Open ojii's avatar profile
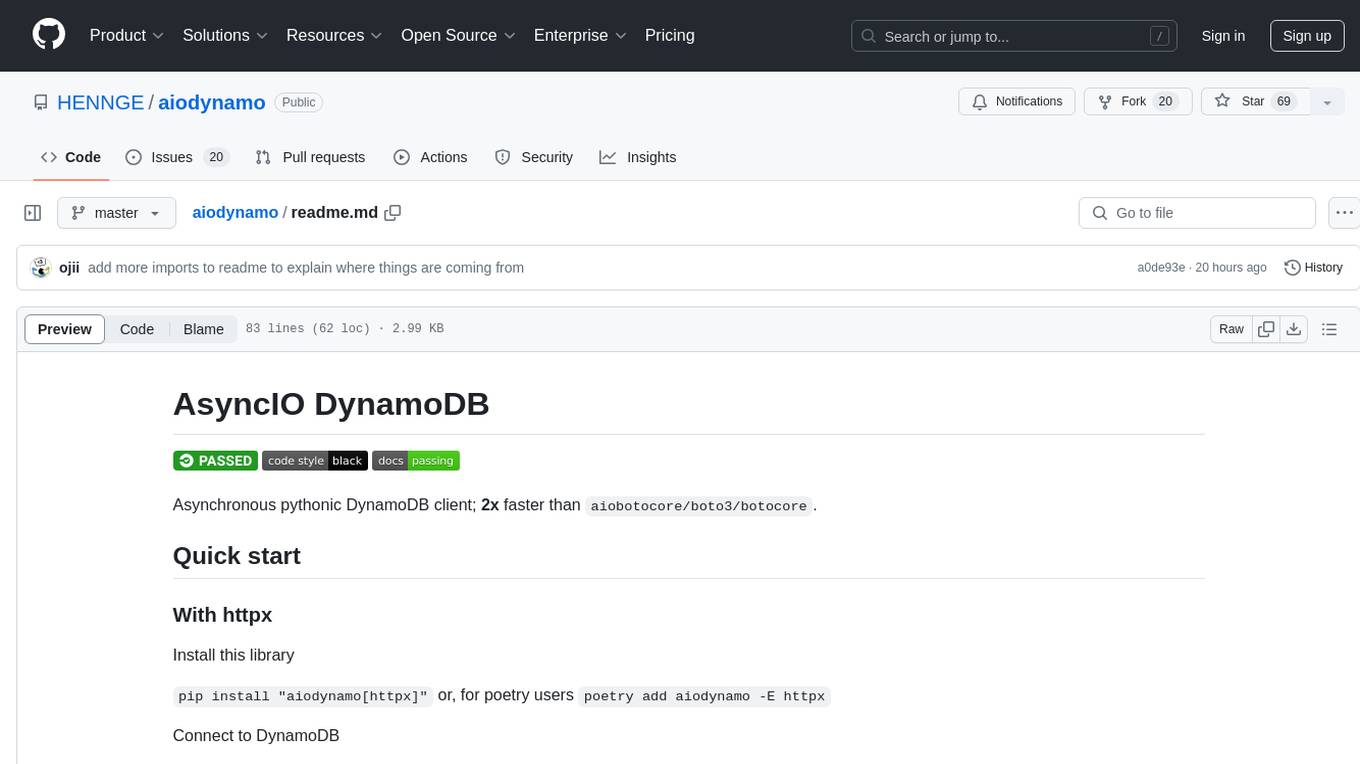The width and height of the screenshot is (1360, 764). tap(41, 267)
